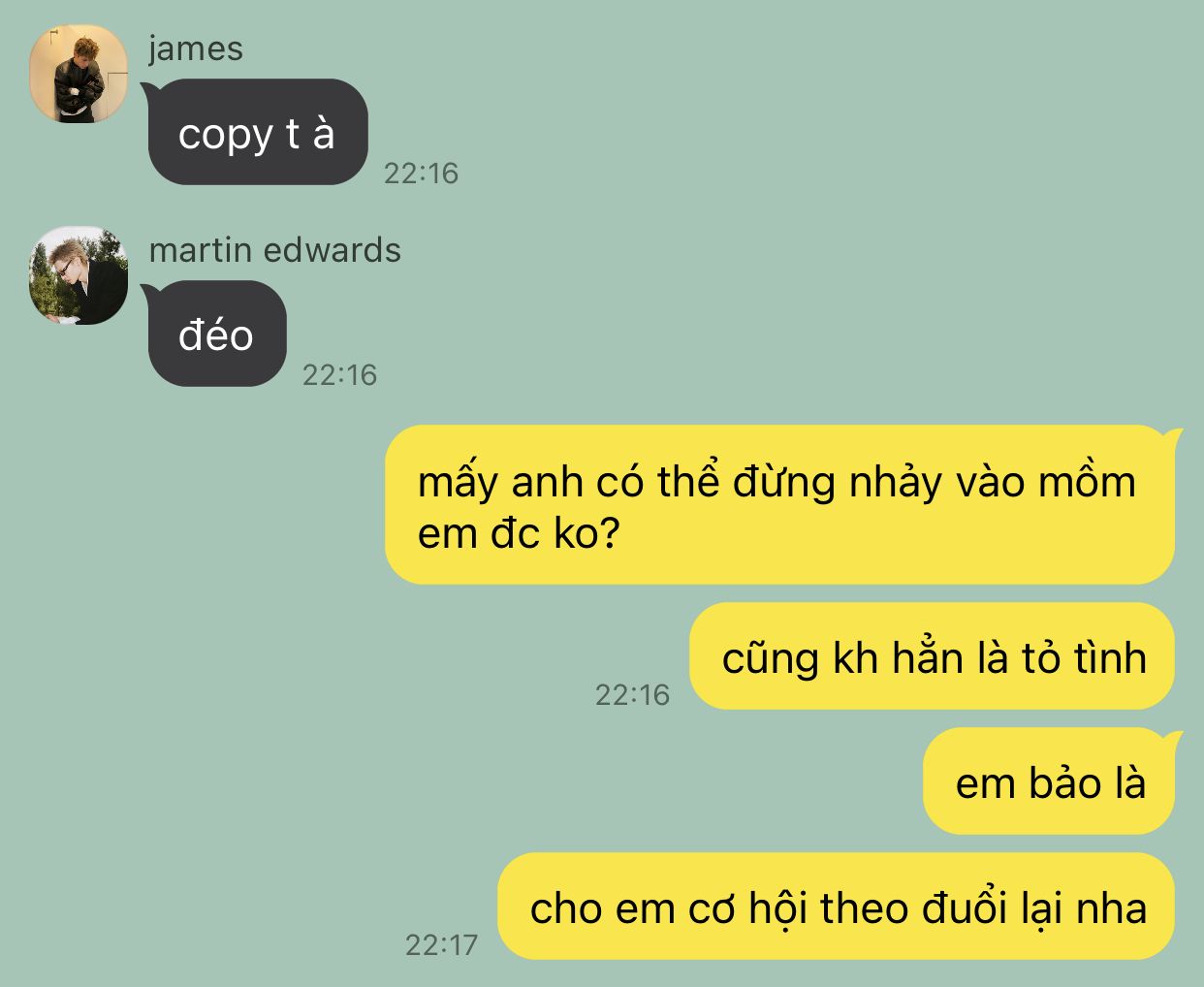
Task: Click the word 'copy' in james's message
Action: point(225,136)
